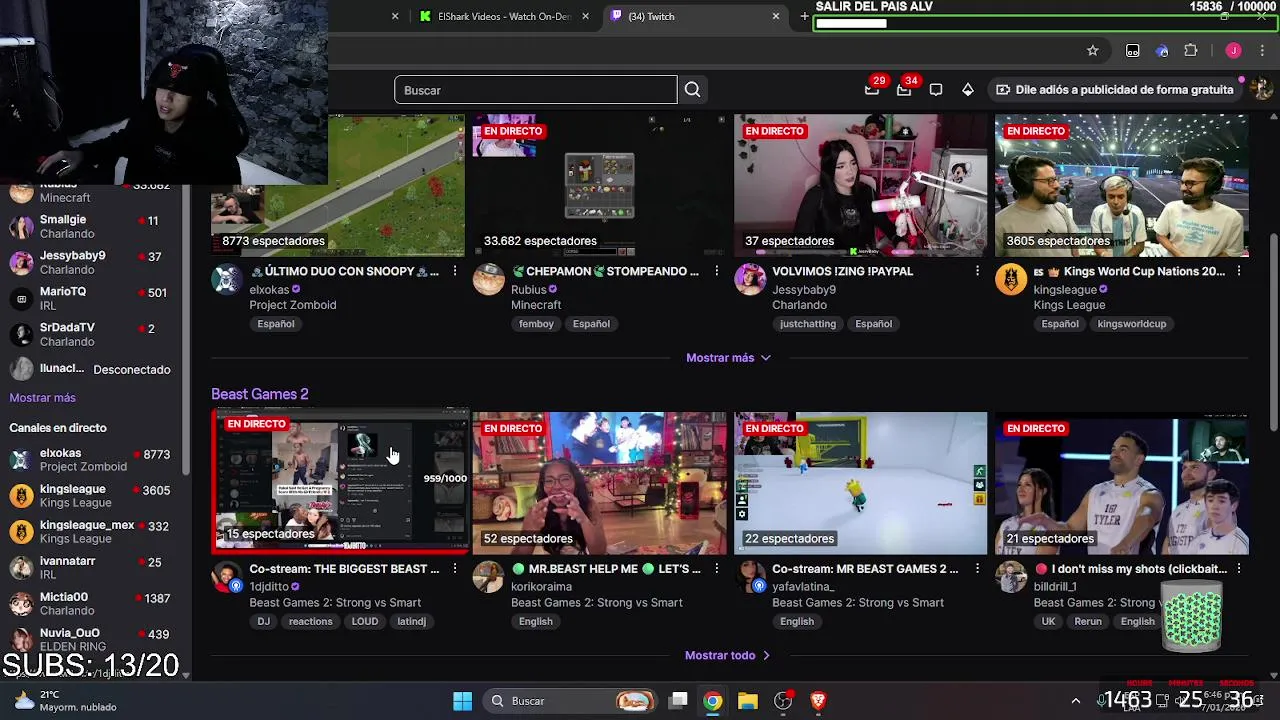This screenshot has height=720, width=1280.
Task: Open a new browser tab
Action: (x=804, y=16)
